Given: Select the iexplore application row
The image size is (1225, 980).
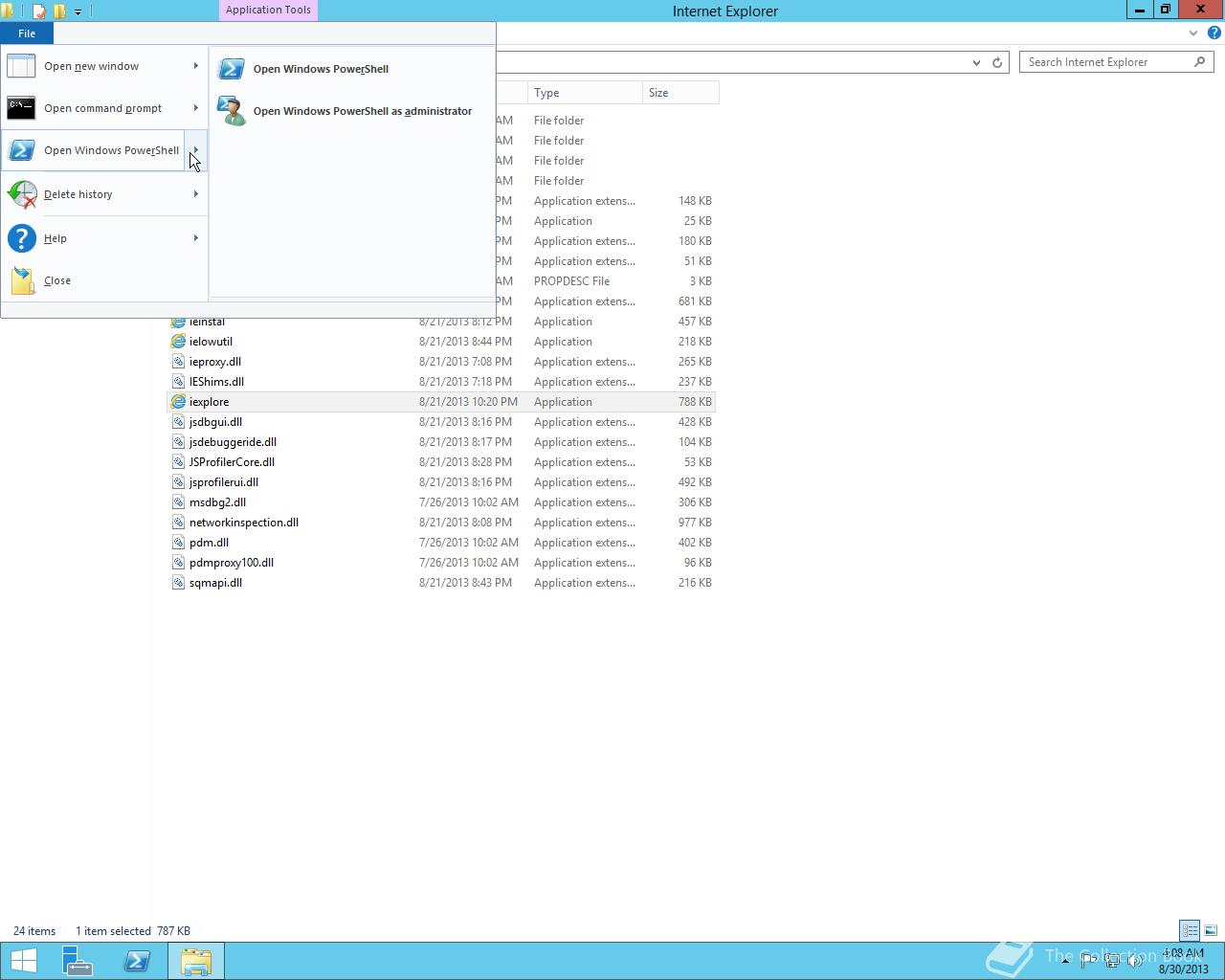Looking at the screenshot, I should pyautogui.click(x=441, y=402).
